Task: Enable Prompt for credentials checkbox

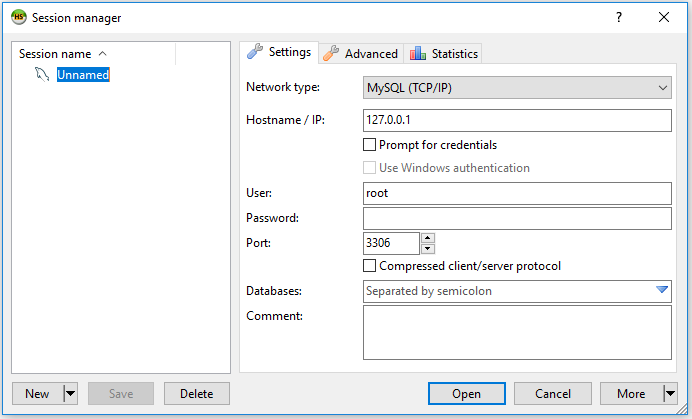Action: tap(369, 145)
